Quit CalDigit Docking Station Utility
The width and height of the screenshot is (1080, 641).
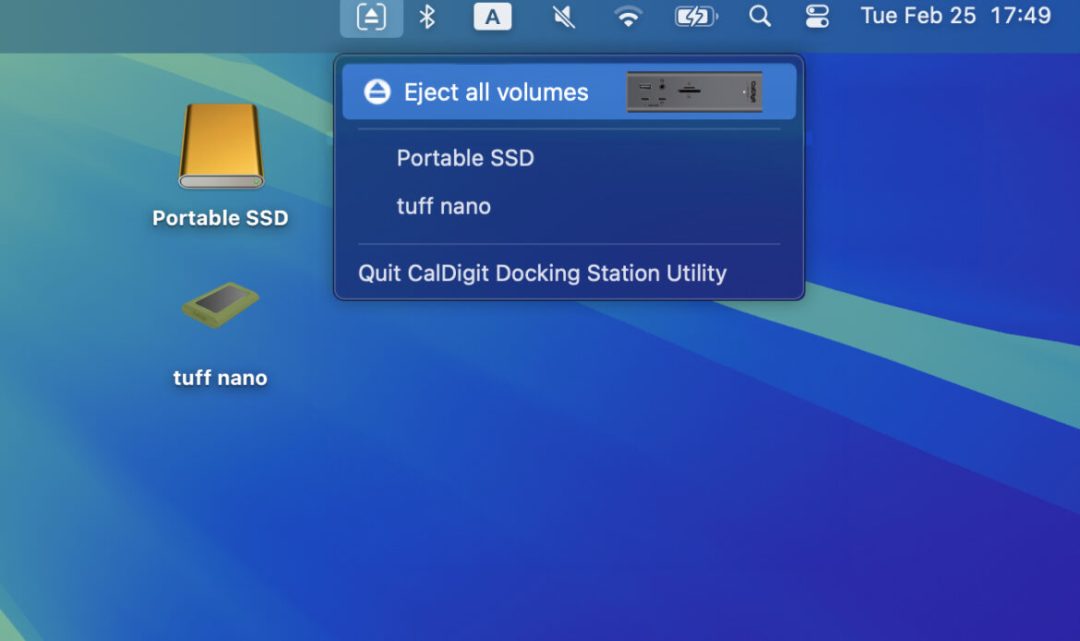point(569,273)
